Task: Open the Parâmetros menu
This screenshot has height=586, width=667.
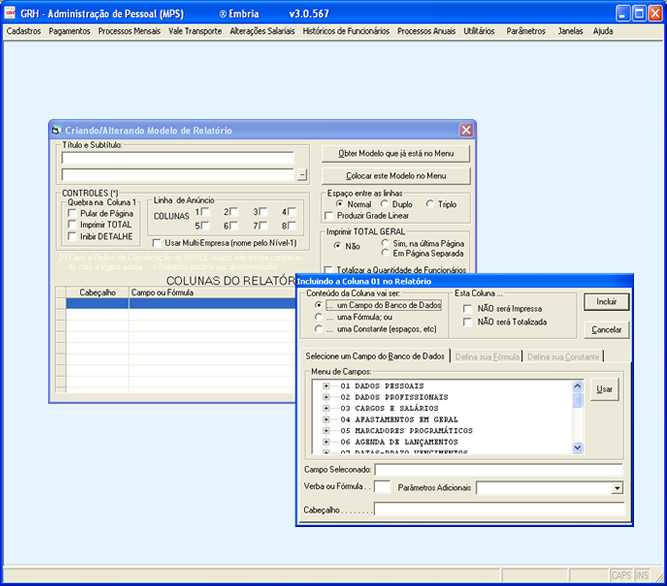Action: 526,31
